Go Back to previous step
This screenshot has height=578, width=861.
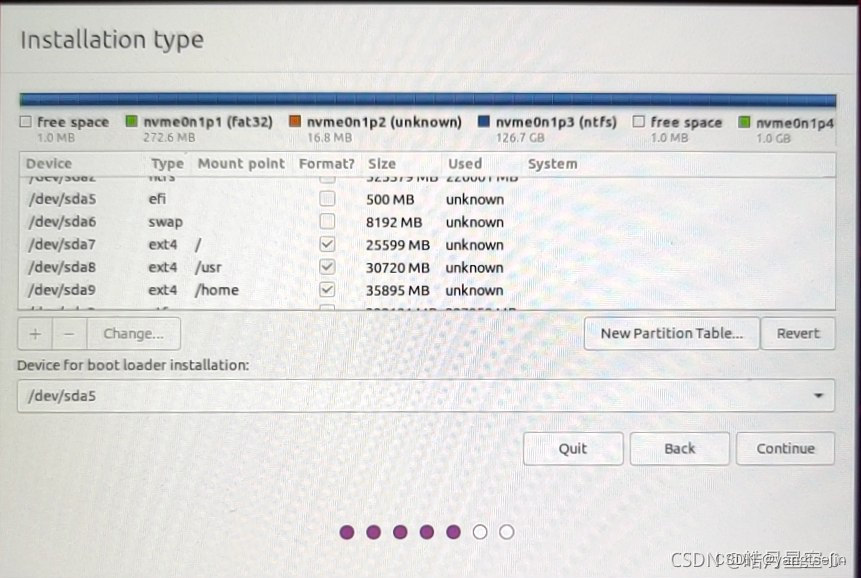tap(680, 448)
